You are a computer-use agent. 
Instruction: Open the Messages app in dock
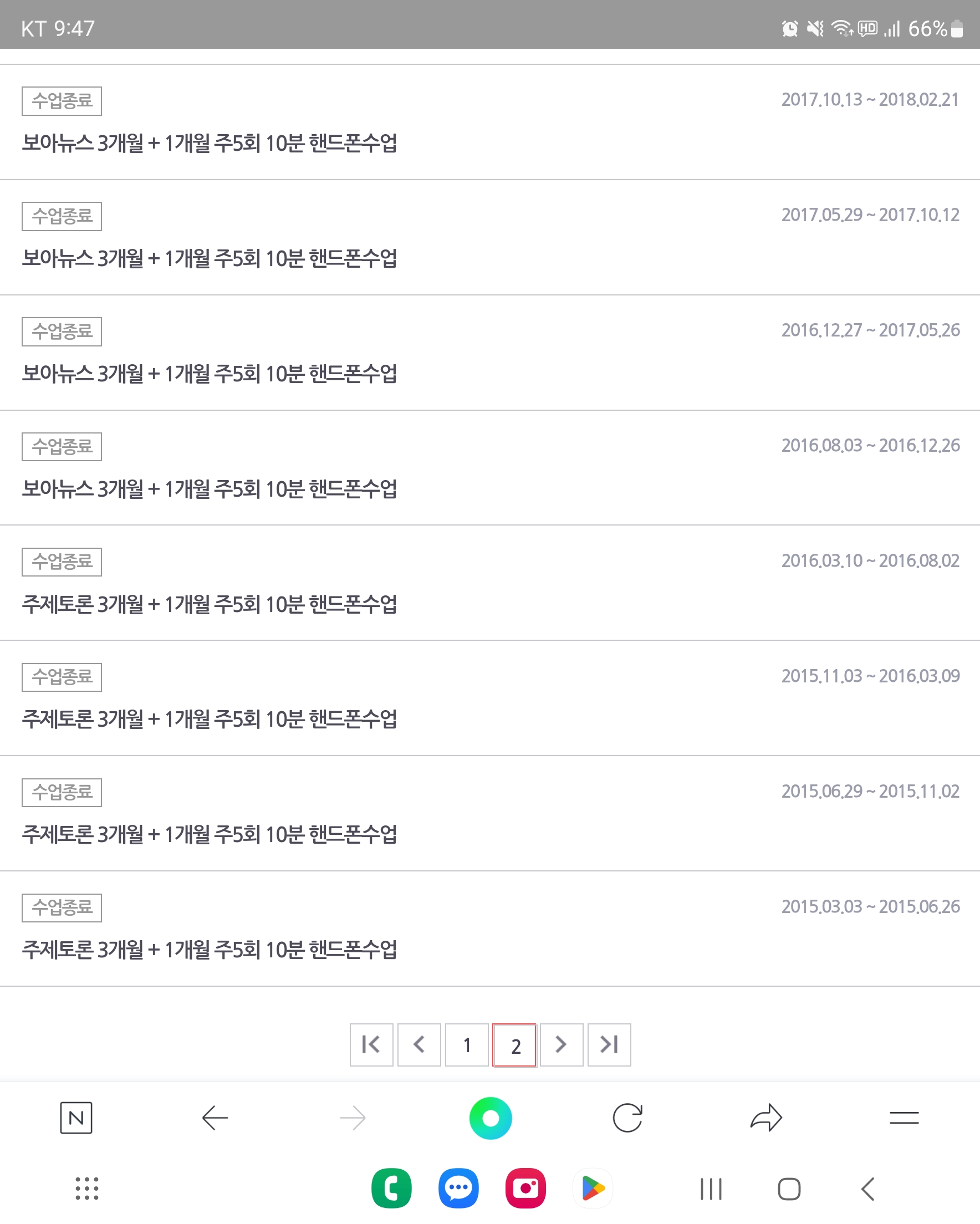tap(458, 1188)
